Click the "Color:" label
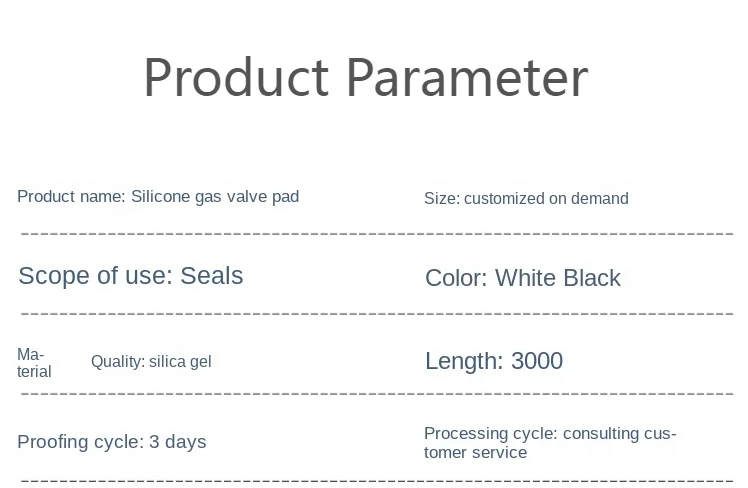This screenshot has width=748, height=488. [456, 278]
